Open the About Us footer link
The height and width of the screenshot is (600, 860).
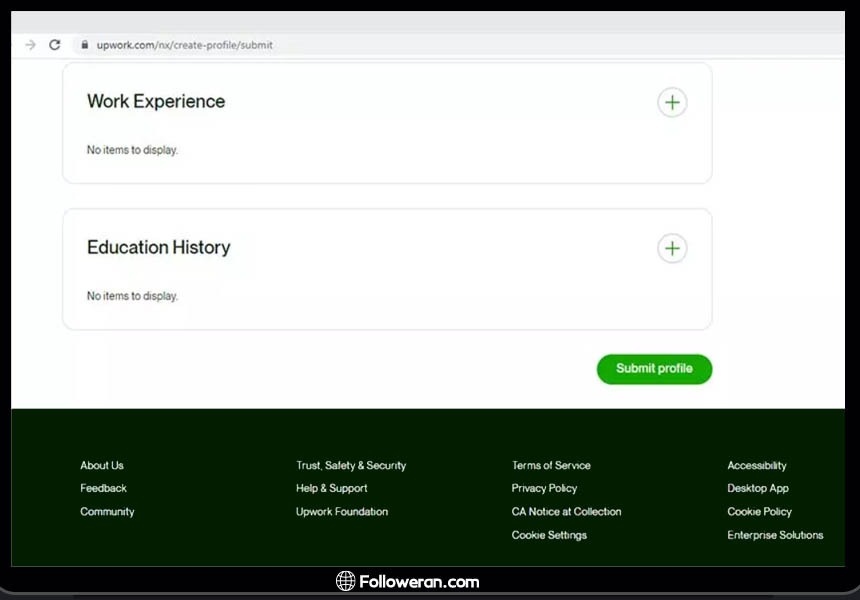[102, 465]
